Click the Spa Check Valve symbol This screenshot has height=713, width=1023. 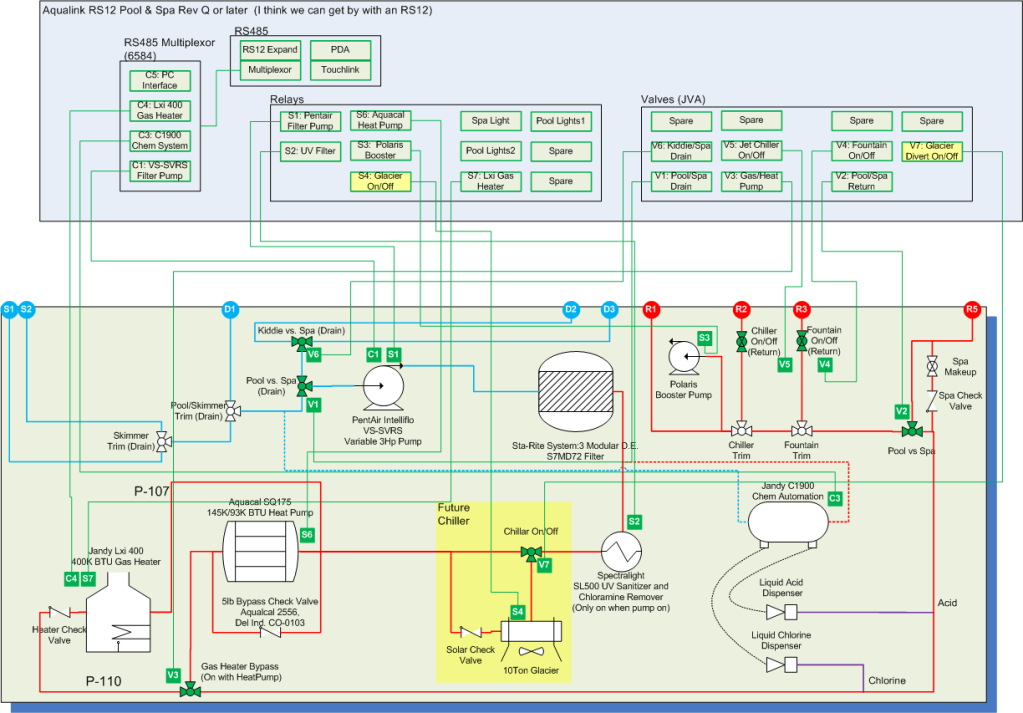click(932, 401)
